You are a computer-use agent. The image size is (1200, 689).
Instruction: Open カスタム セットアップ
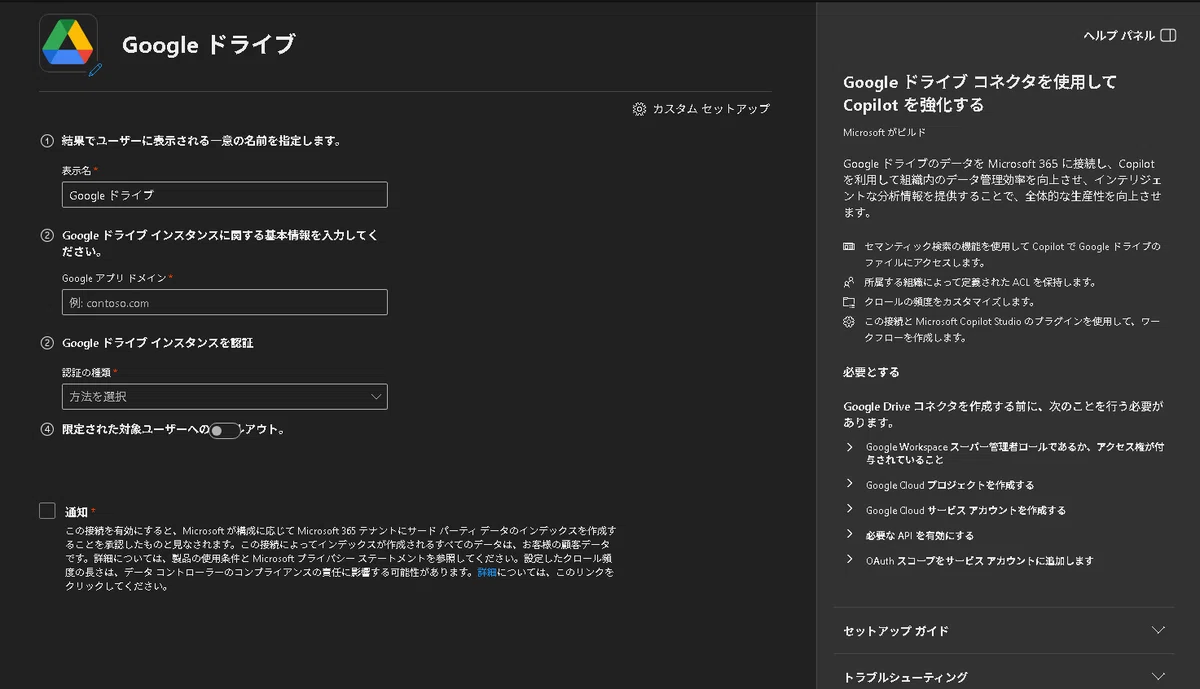701,108
